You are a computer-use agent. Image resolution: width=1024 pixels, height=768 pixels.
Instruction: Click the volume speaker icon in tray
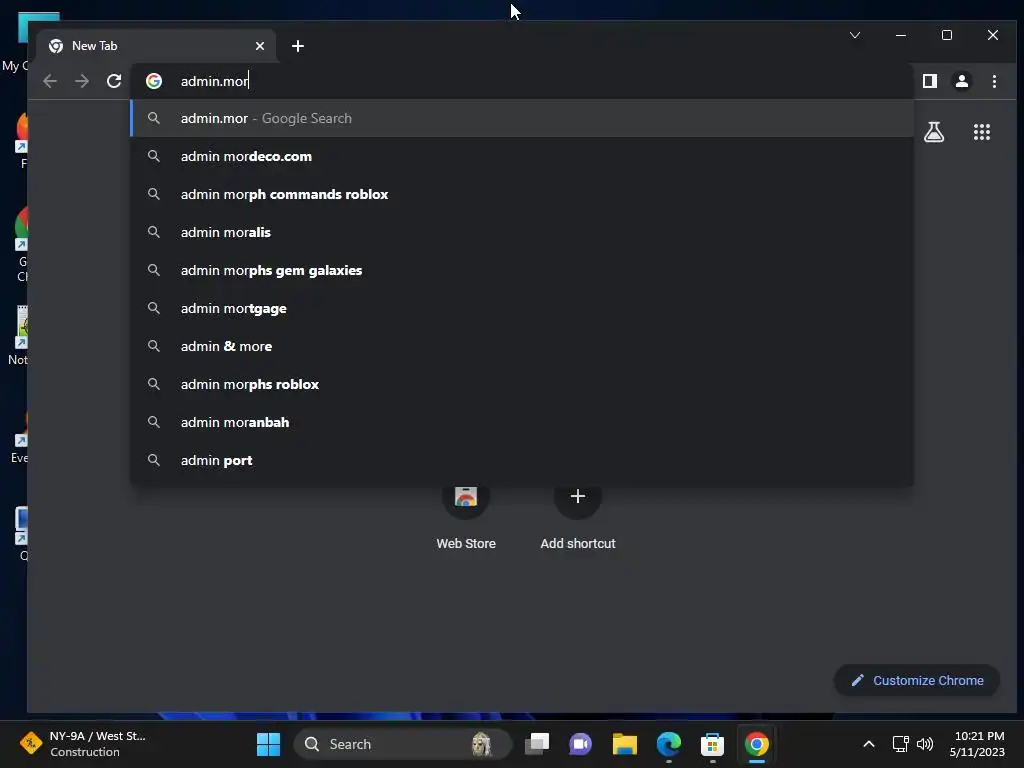[925, 744]
